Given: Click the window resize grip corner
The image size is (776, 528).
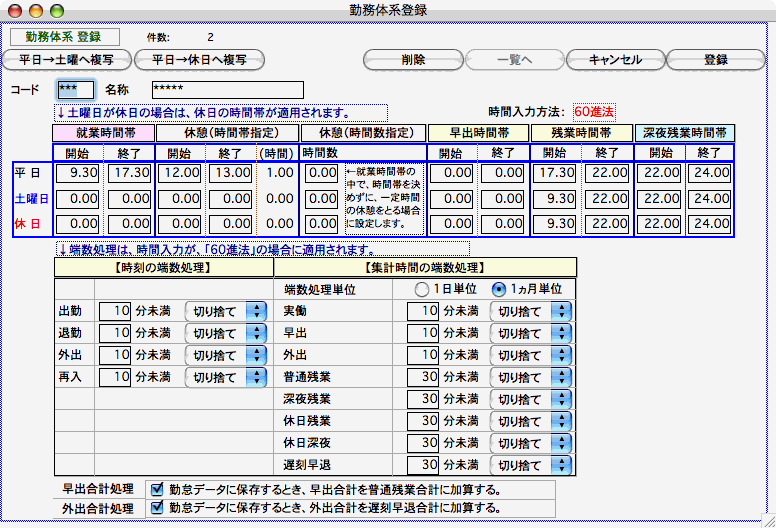Looking at the screenshot, I should pyautogui.click(x=769, y=521).
